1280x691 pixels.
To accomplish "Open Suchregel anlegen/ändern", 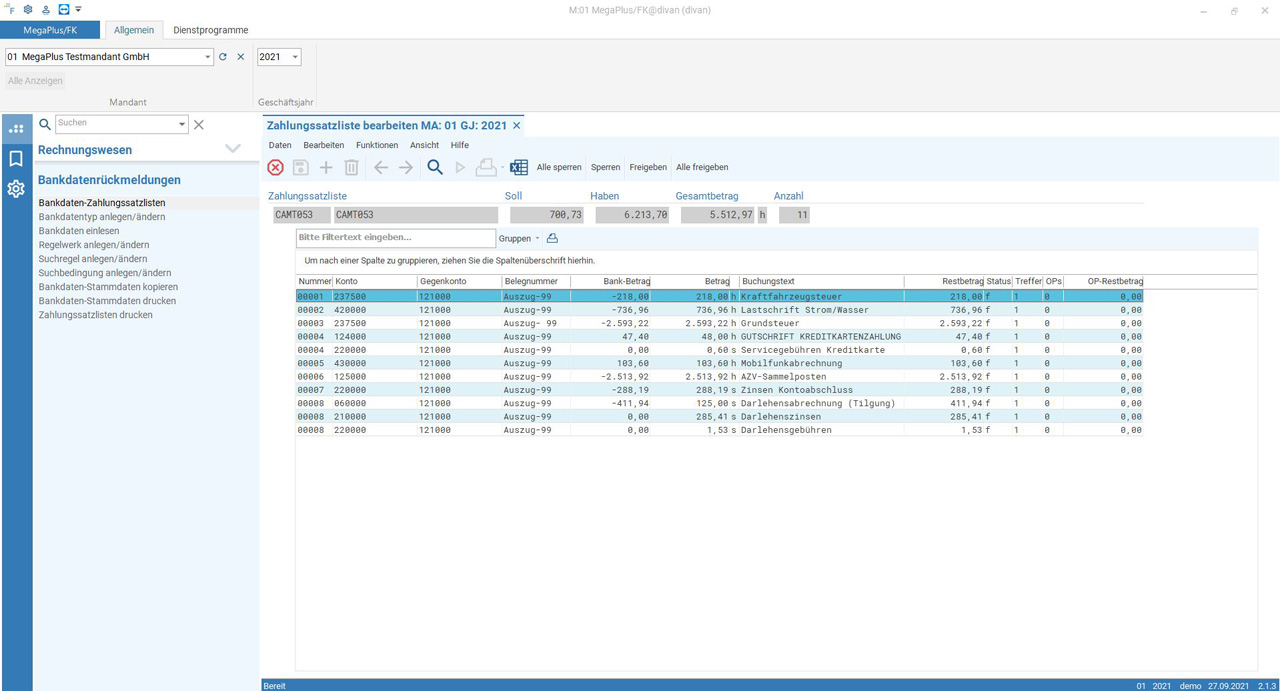I will (x=93, y=259).
